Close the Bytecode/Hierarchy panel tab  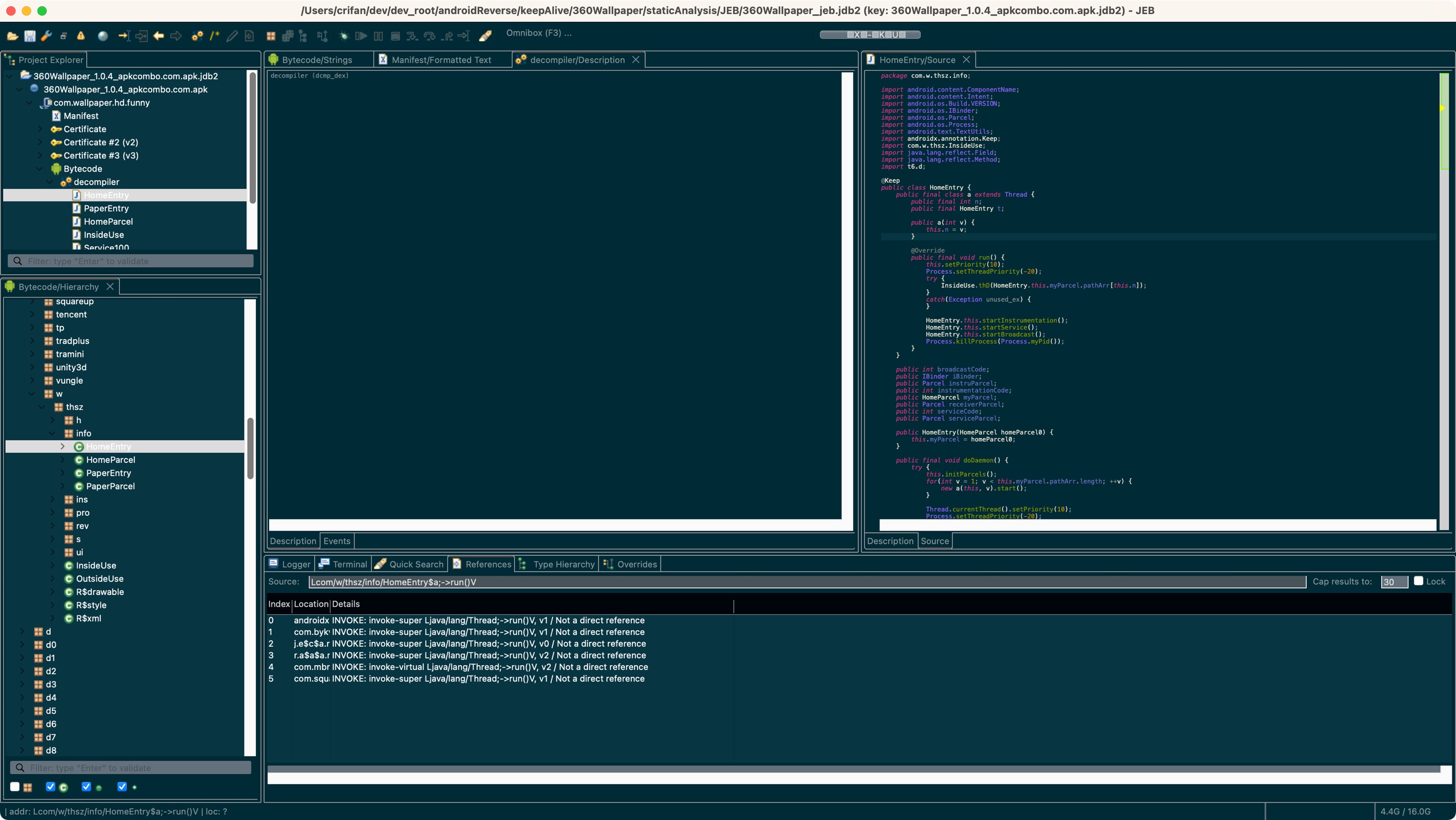click(x=110, y=286)
